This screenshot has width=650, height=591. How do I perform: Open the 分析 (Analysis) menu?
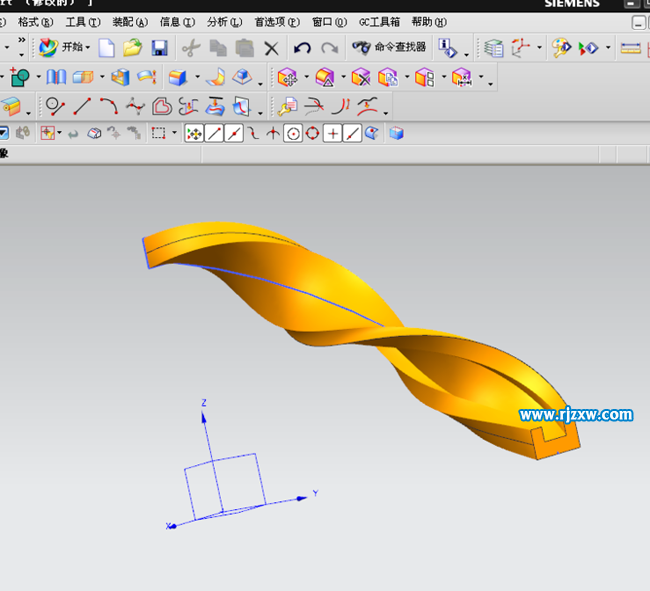pos(223,21)
